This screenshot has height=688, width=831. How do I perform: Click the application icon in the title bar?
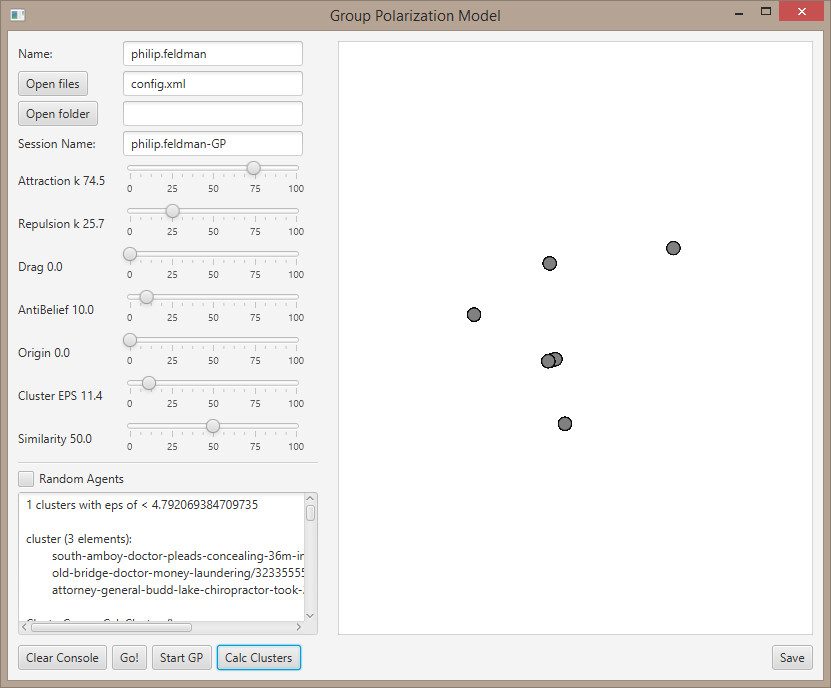(x=17, y=15)
